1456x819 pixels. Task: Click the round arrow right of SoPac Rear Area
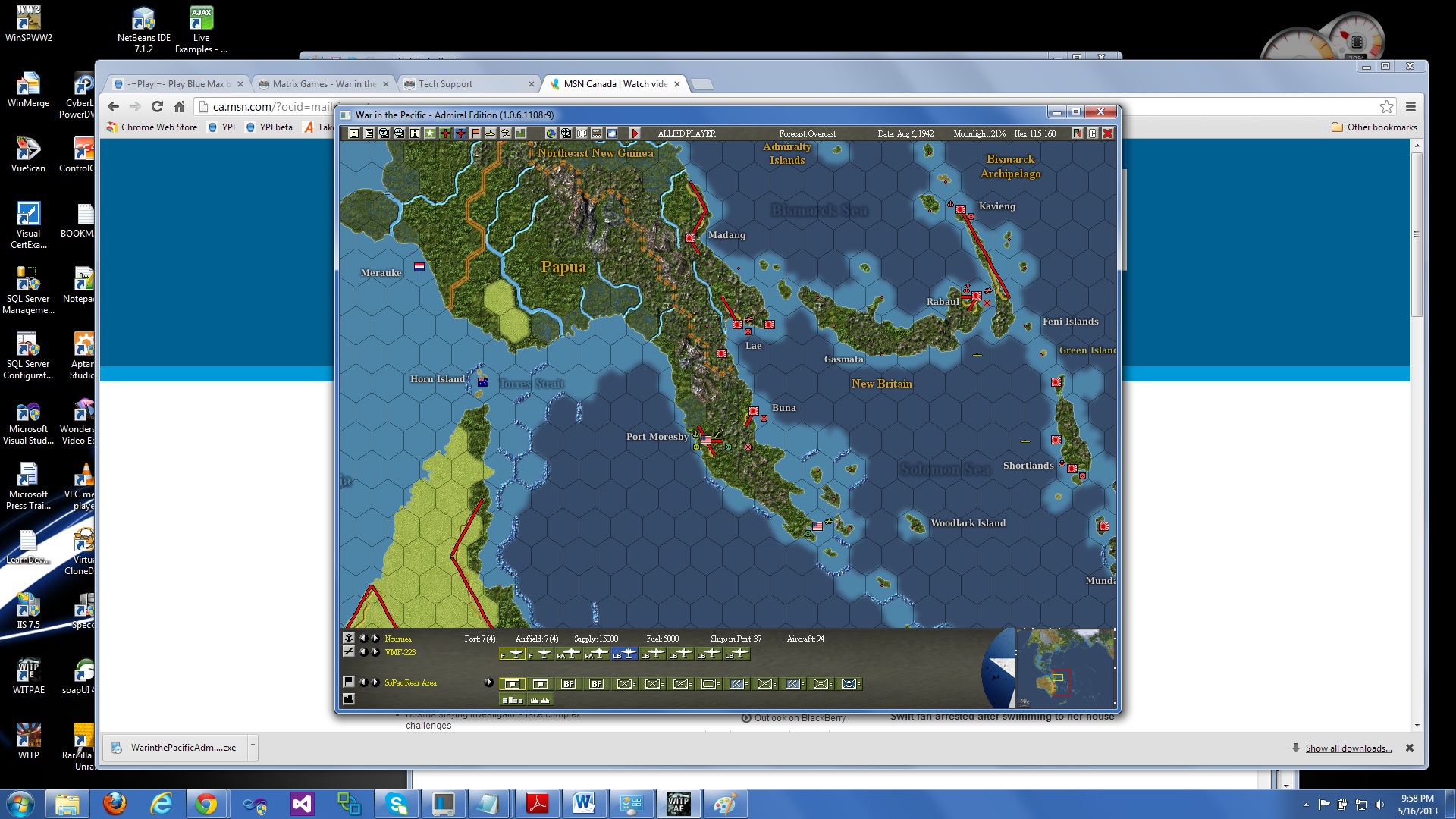point(489,683)
